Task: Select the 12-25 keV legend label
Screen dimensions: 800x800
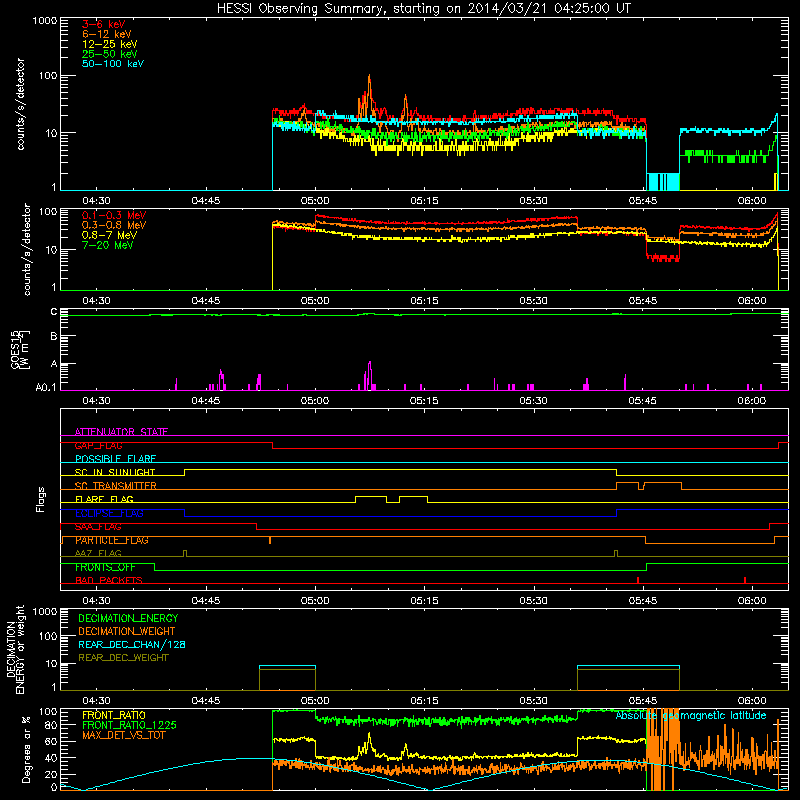Action: coord(110,44)
